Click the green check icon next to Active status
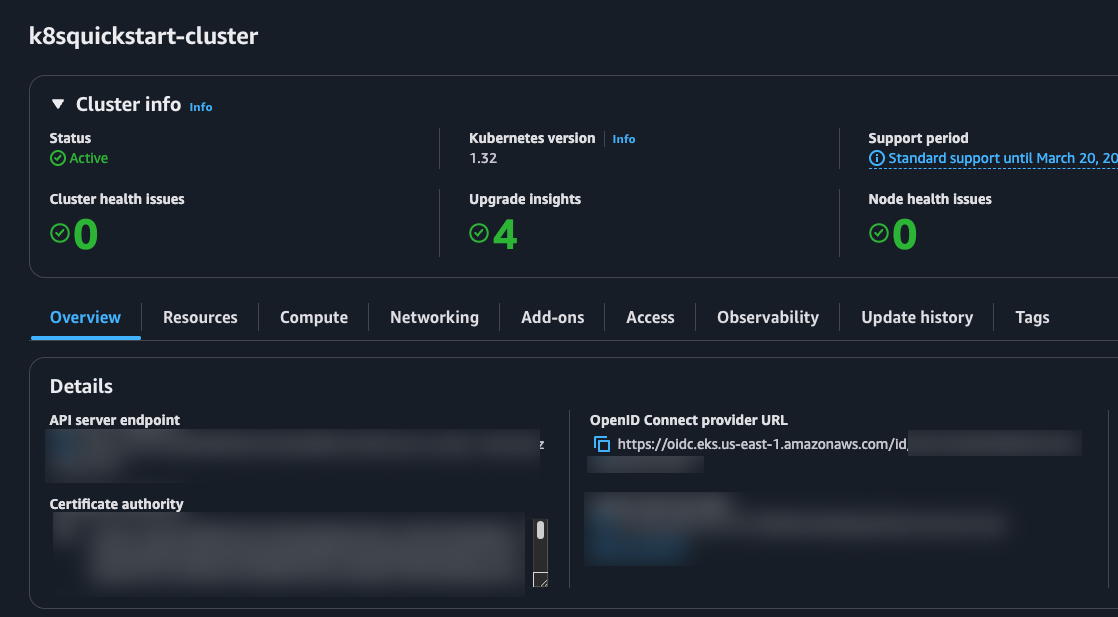The width and height of the screenshot is (1118, 617). coord(58,158)
